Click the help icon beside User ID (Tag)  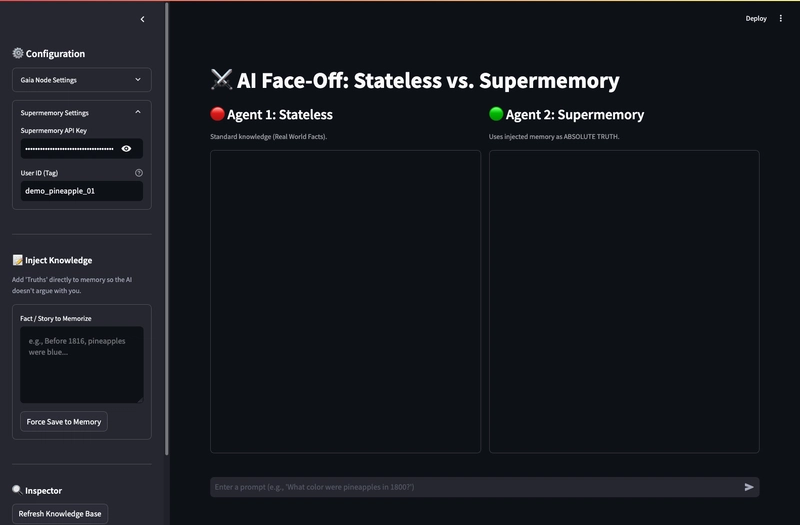click(x=139, y=173)
